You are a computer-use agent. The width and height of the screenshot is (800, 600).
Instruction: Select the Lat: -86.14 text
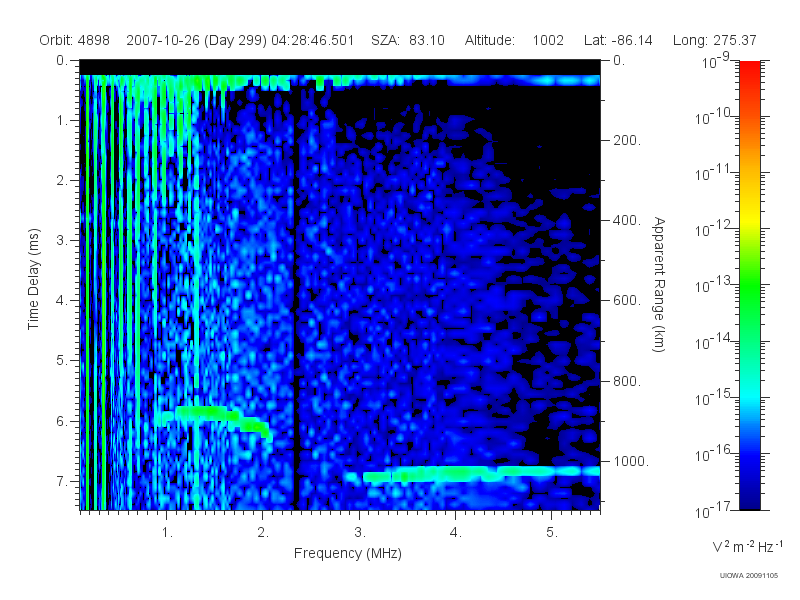pyautogui.click(x=618, y=40)
